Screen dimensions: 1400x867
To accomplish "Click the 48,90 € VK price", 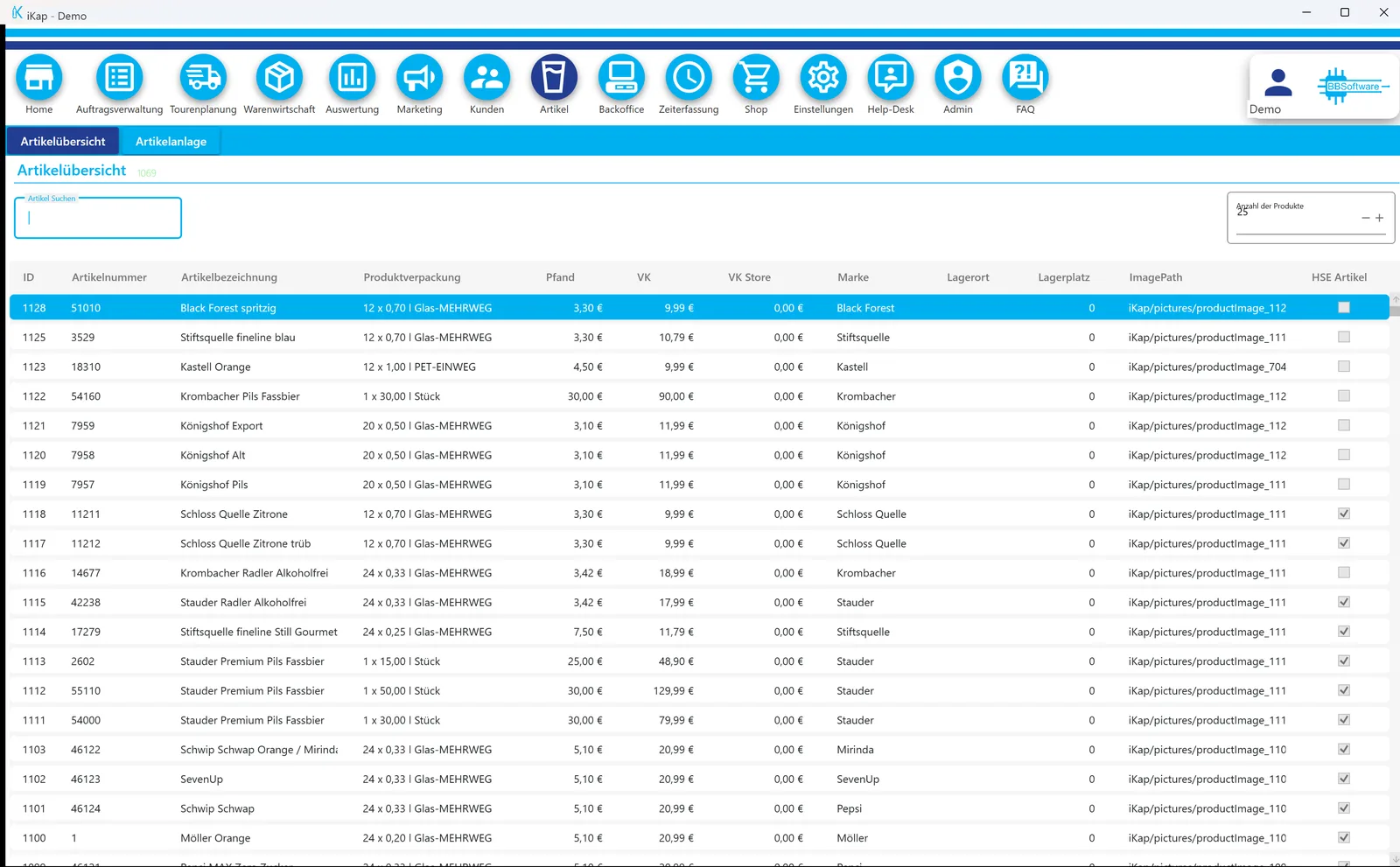I will (676, 661).
